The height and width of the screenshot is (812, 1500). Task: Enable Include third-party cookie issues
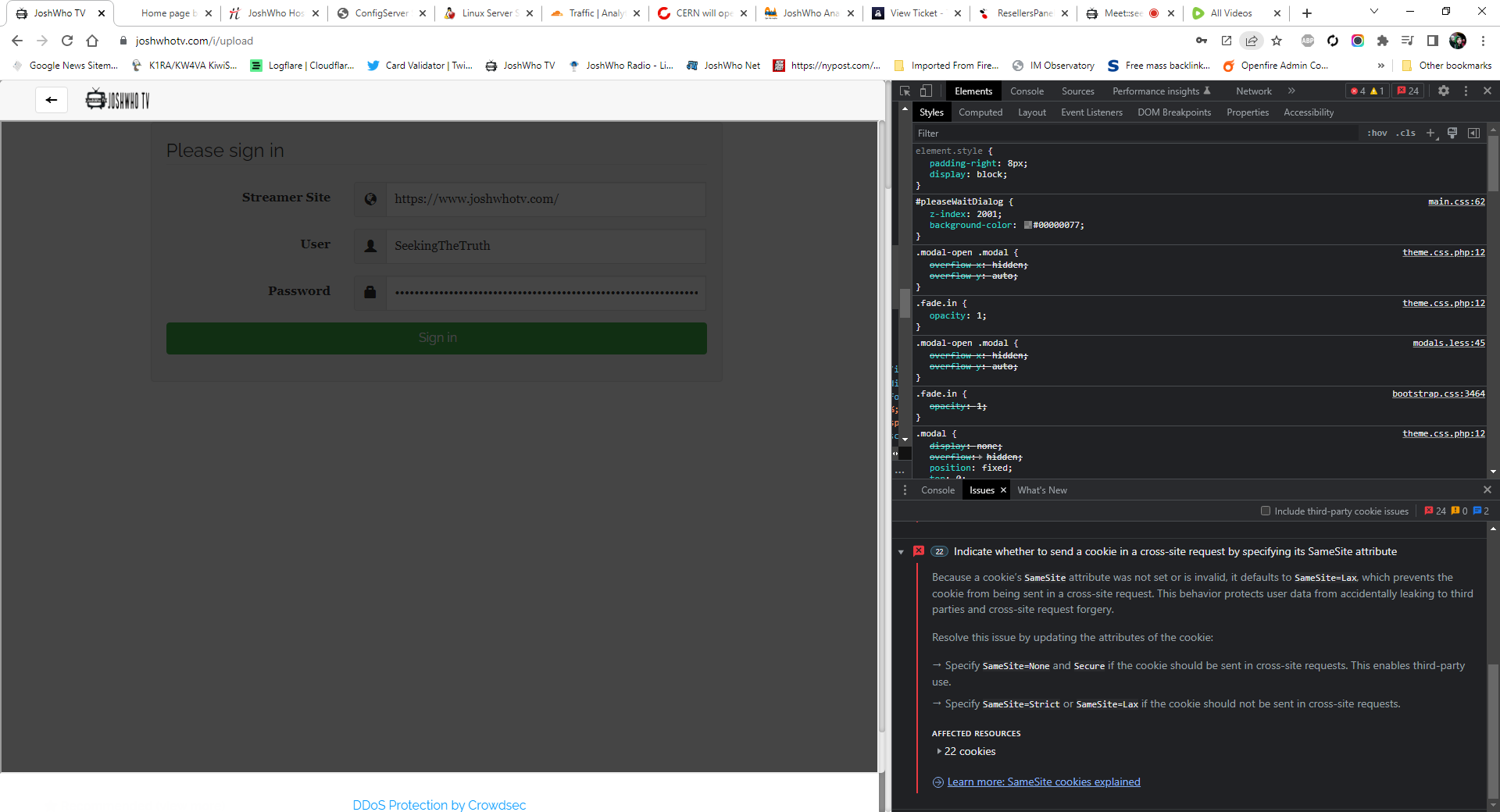click(1266, 511)
